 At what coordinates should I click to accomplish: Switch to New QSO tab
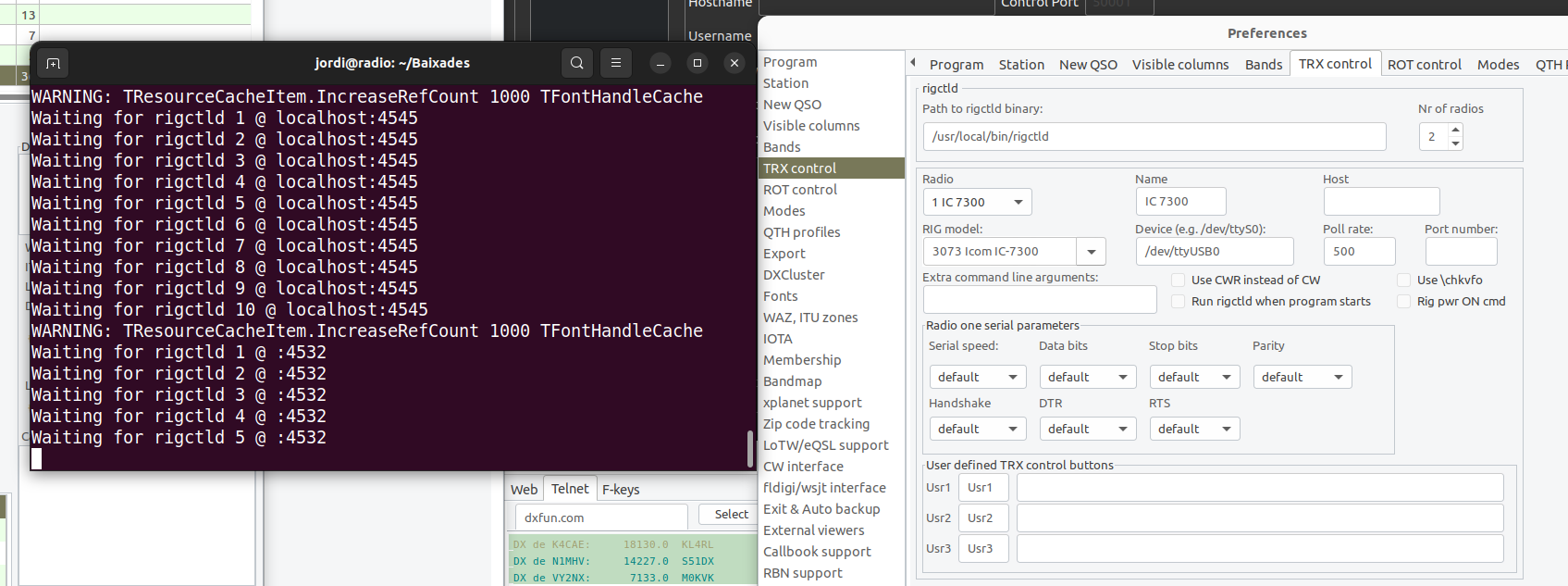point(1088,65)
